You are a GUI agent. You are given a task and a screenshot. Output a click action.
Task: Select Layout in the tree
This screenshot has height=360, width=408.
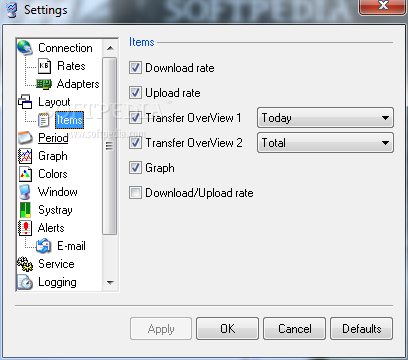click(54, 102)
